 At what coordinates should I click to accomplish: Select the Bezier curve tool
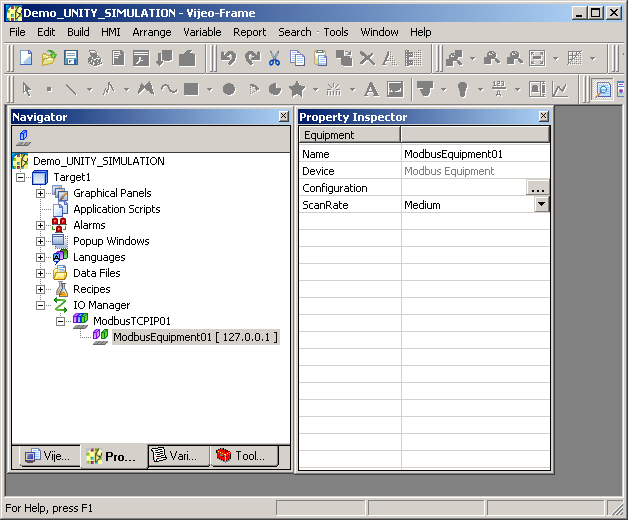[x=169, y=89]
